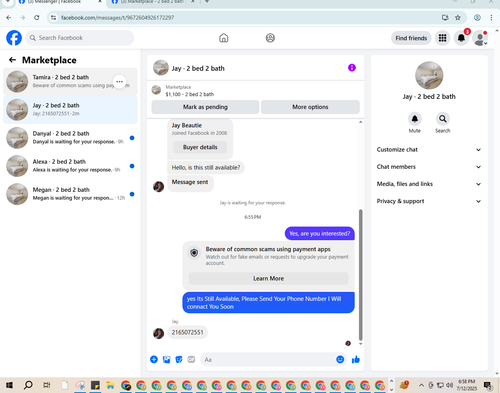500x393 pixels.
Task: Send a thumbs-up like
Action: pyautogui.click(x=356, y=359)
